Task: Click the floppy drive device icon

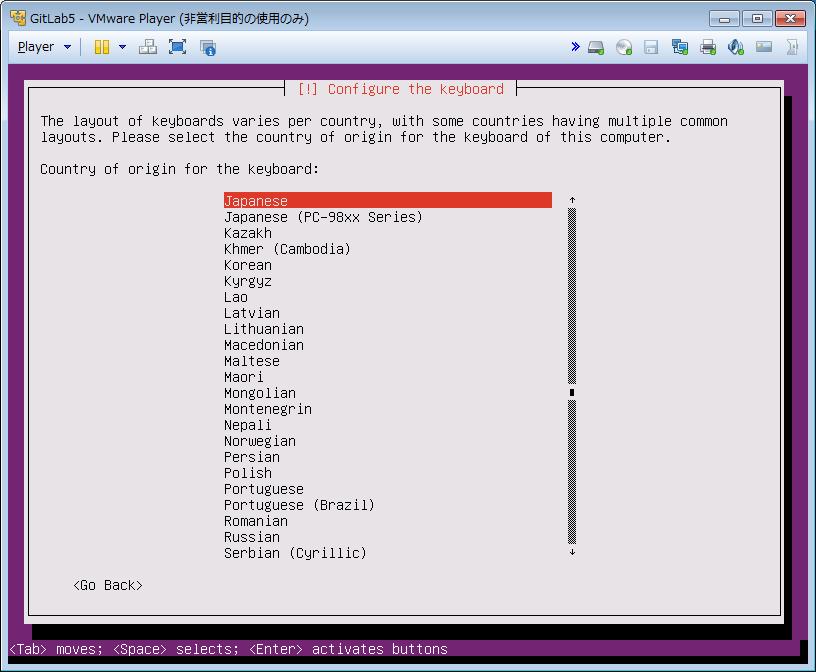Action: 651,47
